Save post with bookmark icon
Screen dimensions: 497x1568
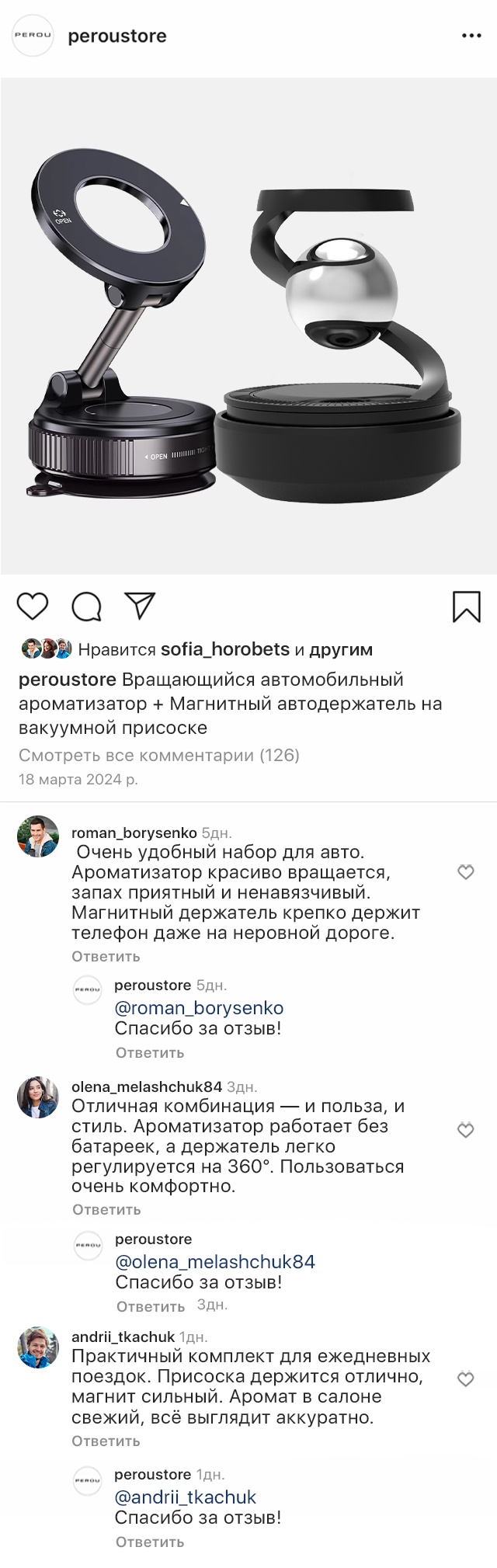coord(466,607)
